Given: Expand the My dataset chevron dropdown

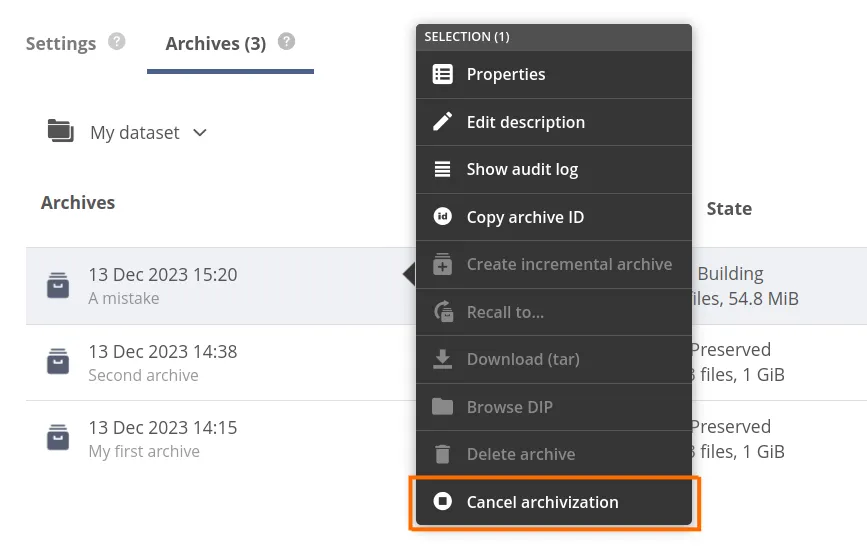Looking at the screenshot, I should click(x=200, y=133).
